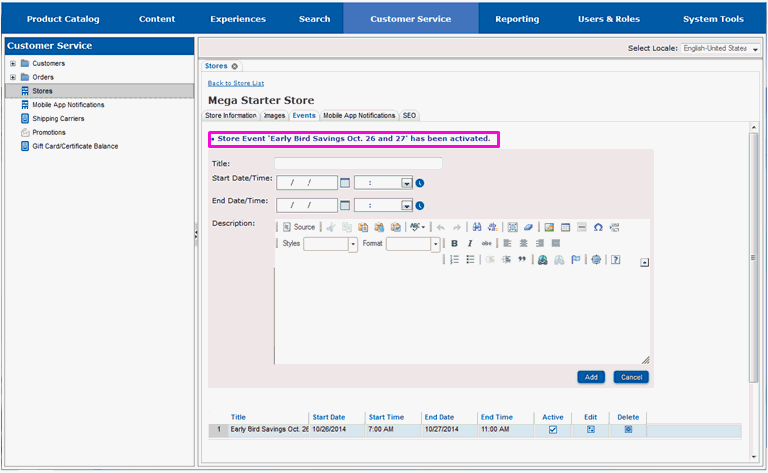Viewport: 768px width, 473px height.
Task: Click the Insert Horizontal Line icon
Action: (x=581, y=227)
